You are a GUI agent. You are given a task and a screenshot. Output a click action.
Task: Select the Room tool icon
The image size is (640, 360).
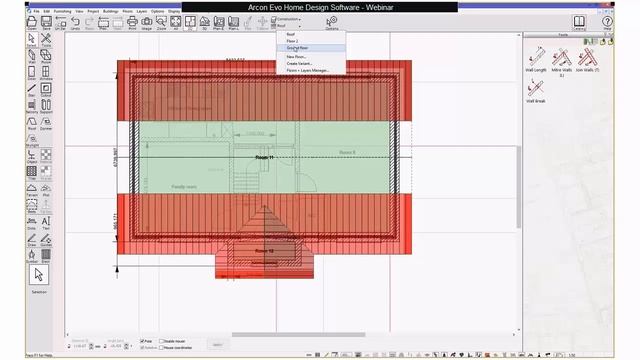pyautogui.click(x=46, y=56)
